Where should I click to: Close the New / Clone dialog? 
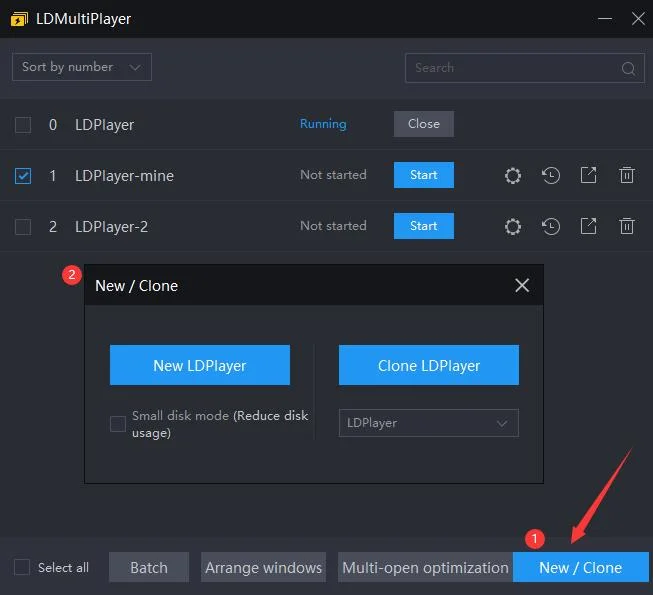click(522, 286)
